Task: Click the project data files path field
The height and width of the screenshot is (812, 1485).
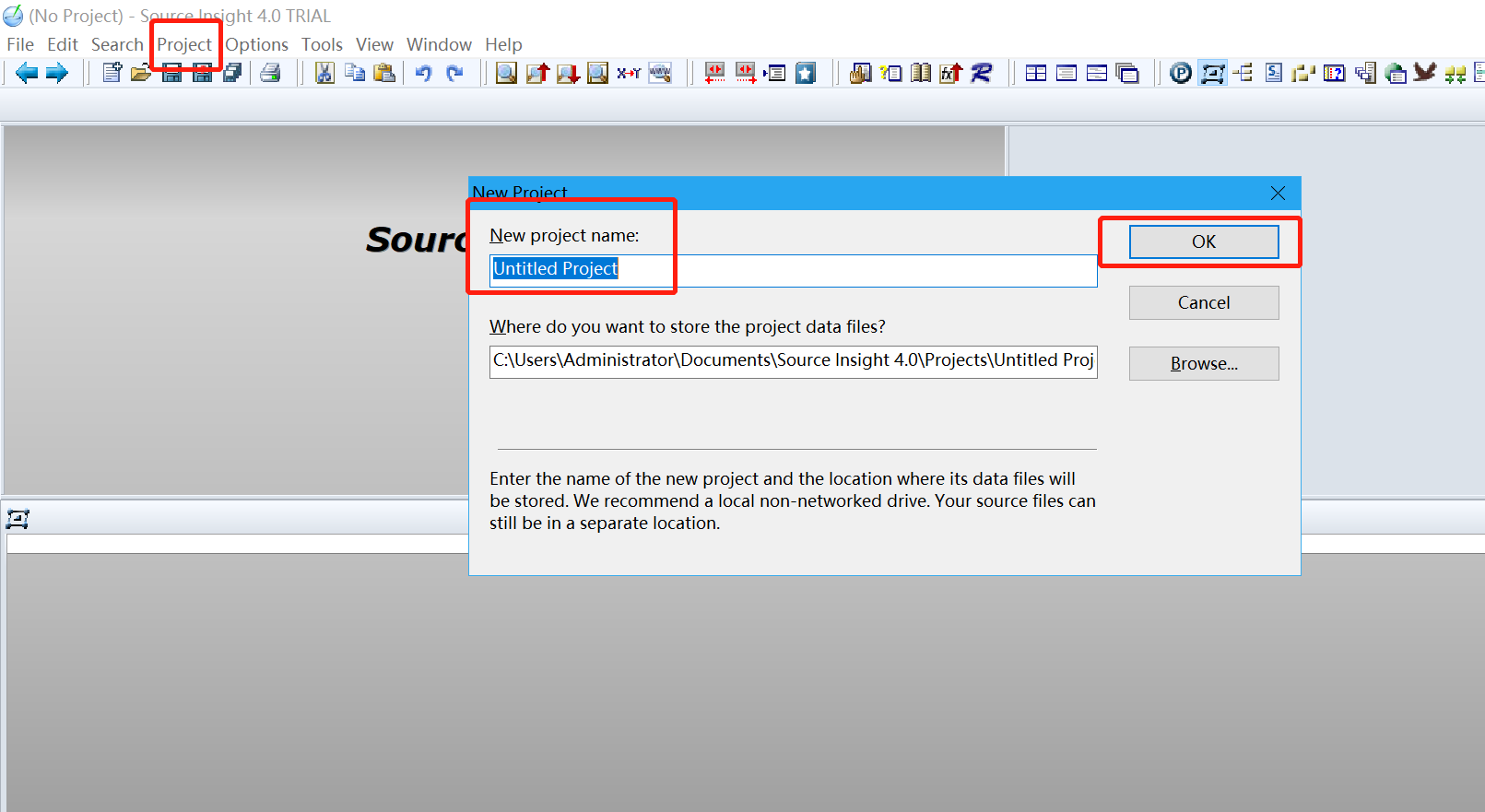Action: click(x=793, y=360)
